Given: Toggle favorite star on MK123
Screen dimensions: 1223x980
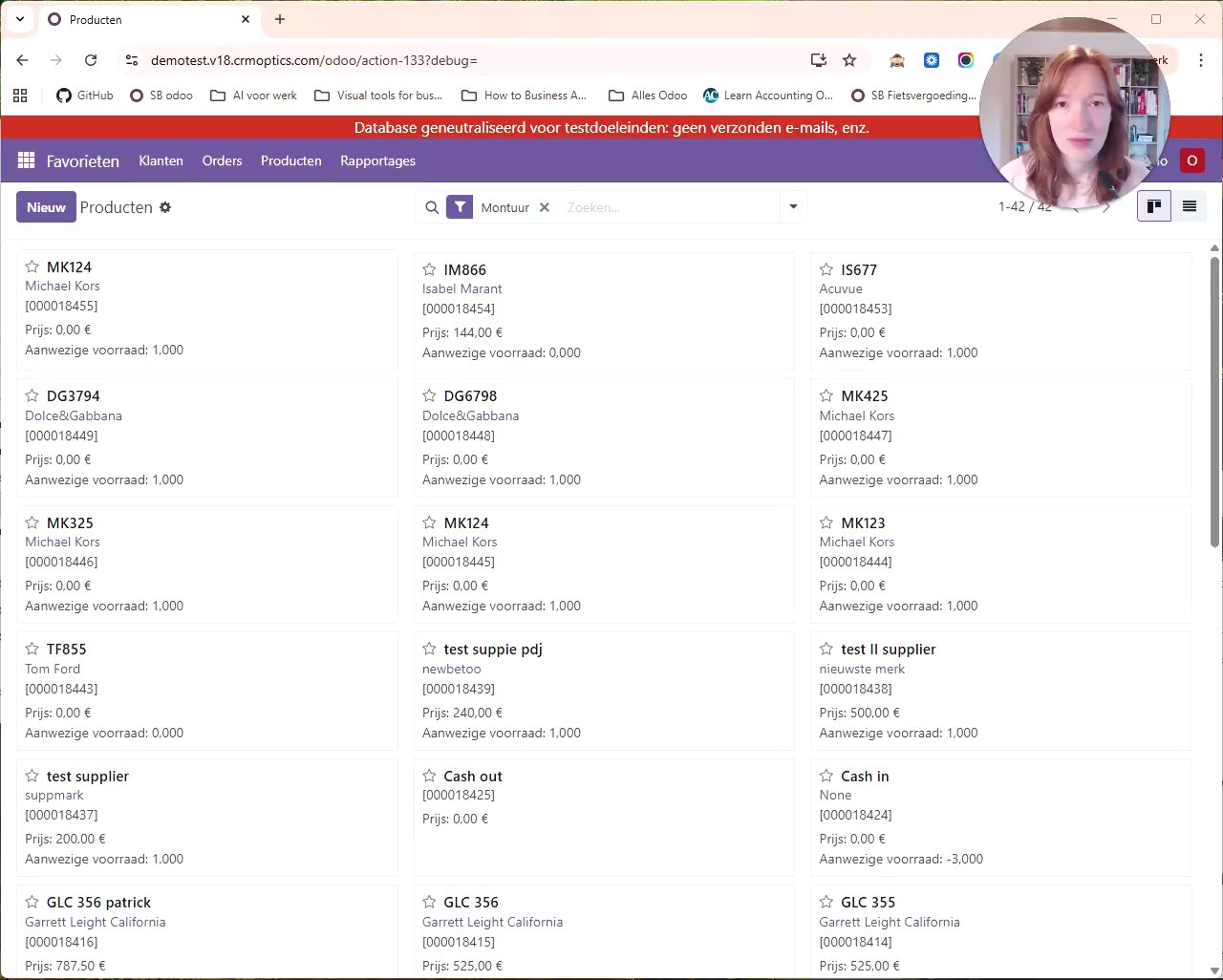Looking at the screenshot, I should click(x=826, y=522).
